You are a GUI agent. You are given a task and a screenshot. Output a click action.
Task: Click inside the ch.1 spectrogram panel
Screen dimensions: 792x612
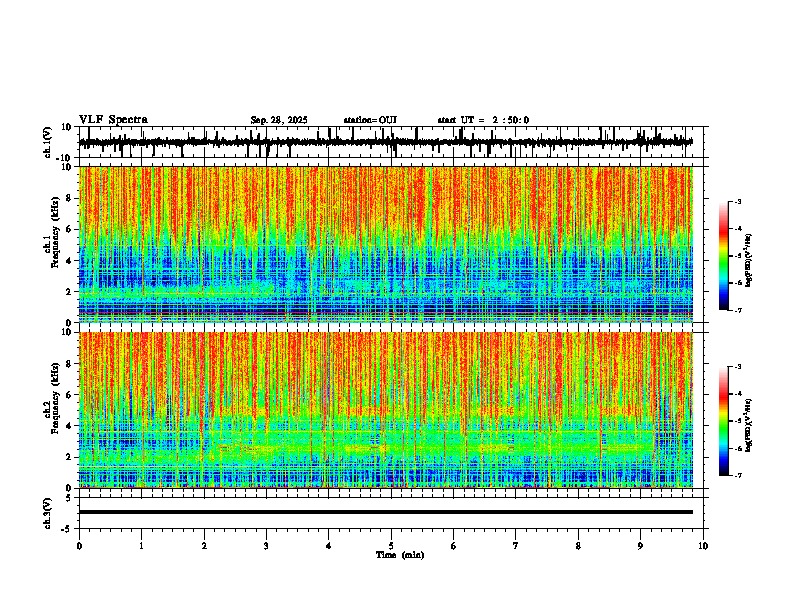(x=386, y=244)
